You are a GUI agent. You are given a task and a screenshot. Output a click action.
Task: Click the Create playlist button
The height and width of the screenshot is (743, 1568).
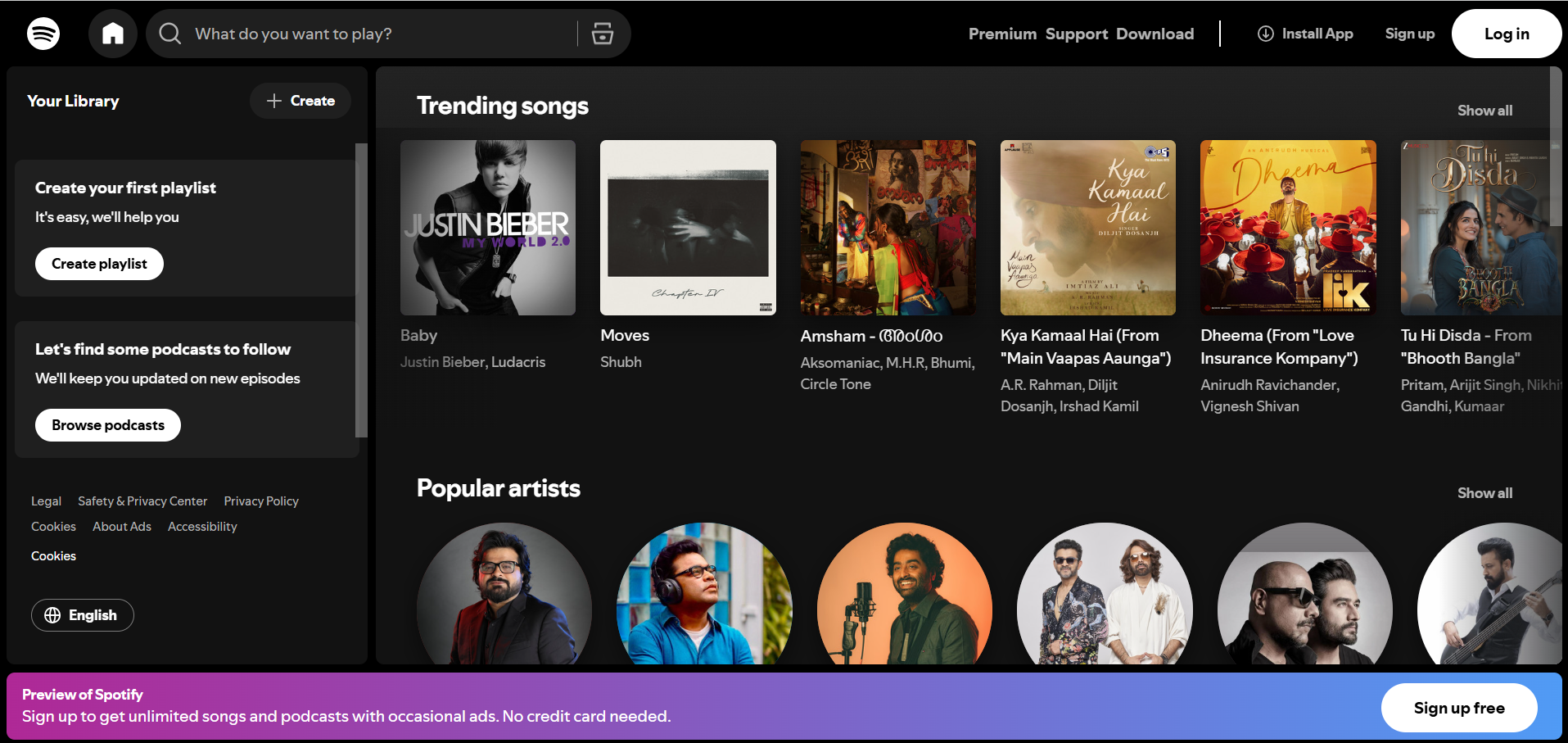click(x=99, y=264)
